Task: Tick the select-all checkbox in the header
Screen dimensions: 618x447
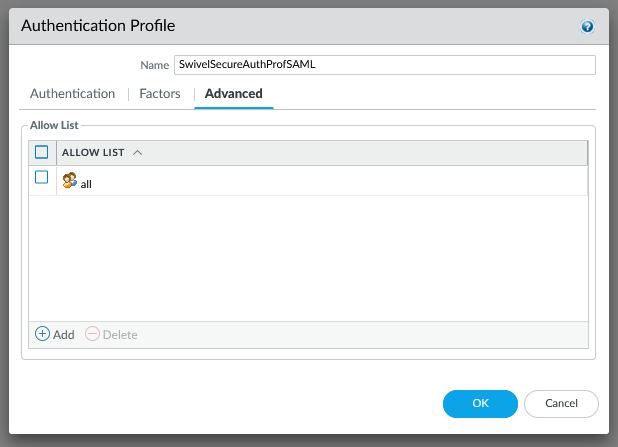Action: pos(42,152)
